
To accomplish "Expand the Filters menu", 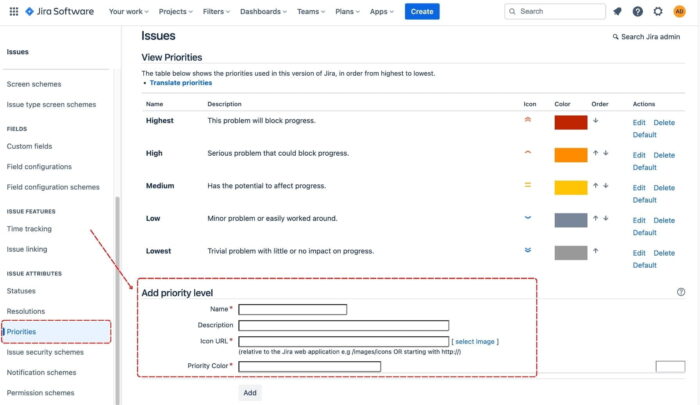I will tap(216, 12).
